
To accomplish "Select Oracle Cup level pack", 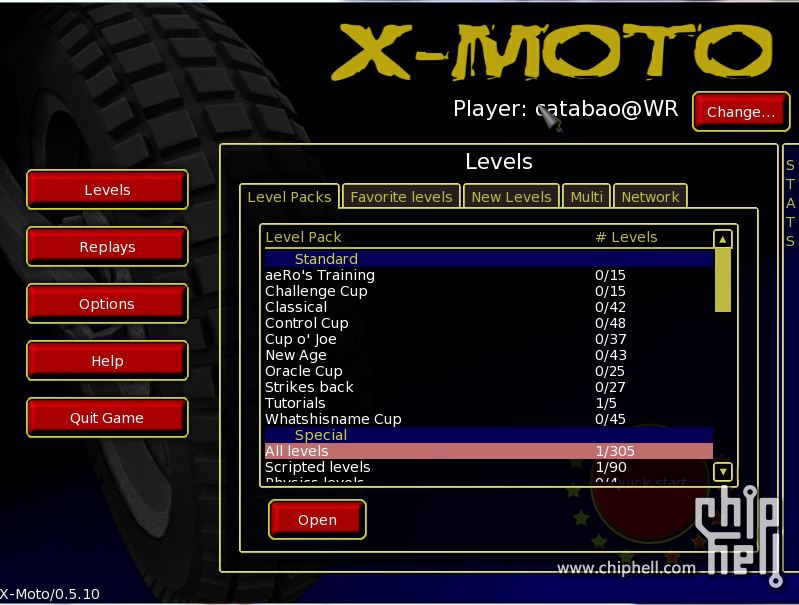I will click(488, 371).
